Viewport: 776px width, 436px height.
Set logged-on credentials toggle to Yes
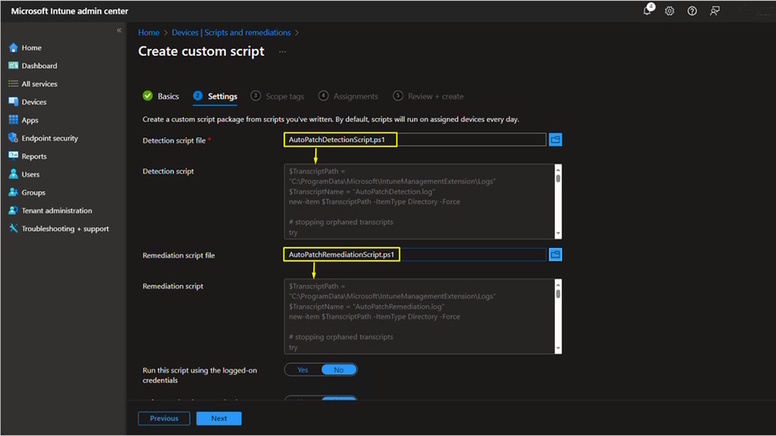point(303,370)
